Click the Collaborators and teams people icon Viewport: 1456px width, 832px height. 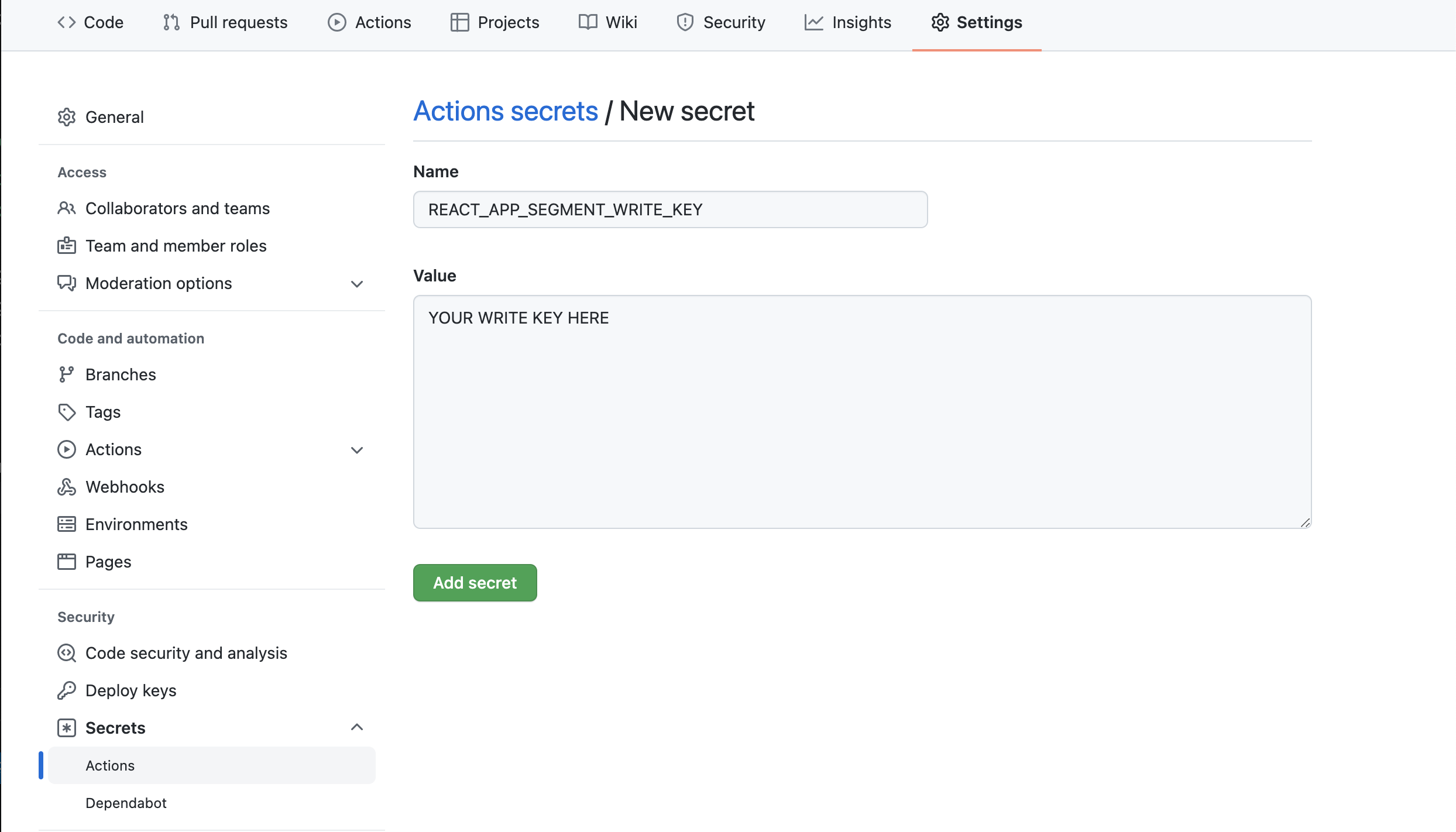pyautogui.click(x=67, y=208)
